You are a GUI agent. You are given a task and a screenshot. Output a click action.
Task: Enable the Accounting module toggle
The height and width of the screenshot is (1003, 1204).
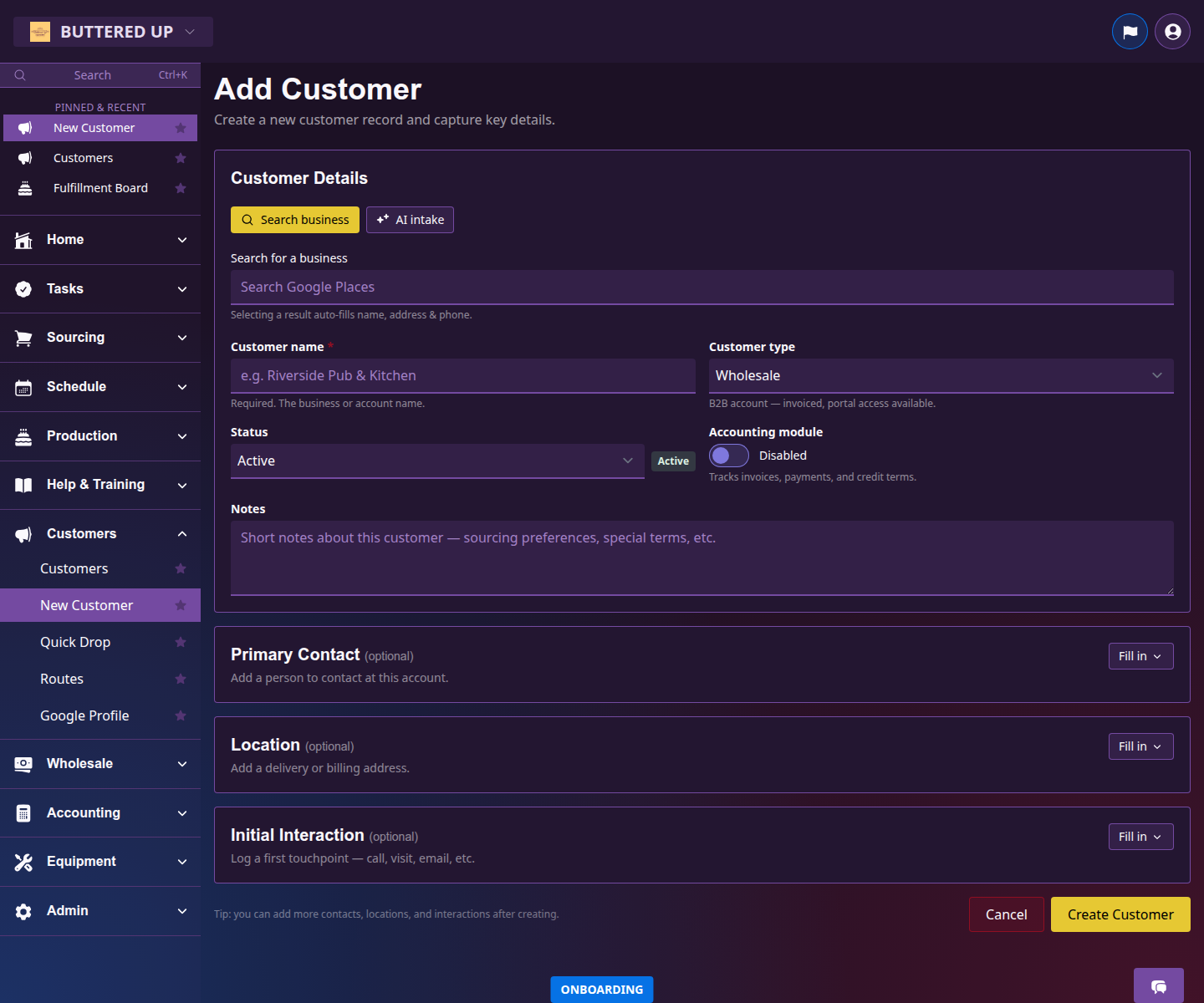tap(728, 456)
